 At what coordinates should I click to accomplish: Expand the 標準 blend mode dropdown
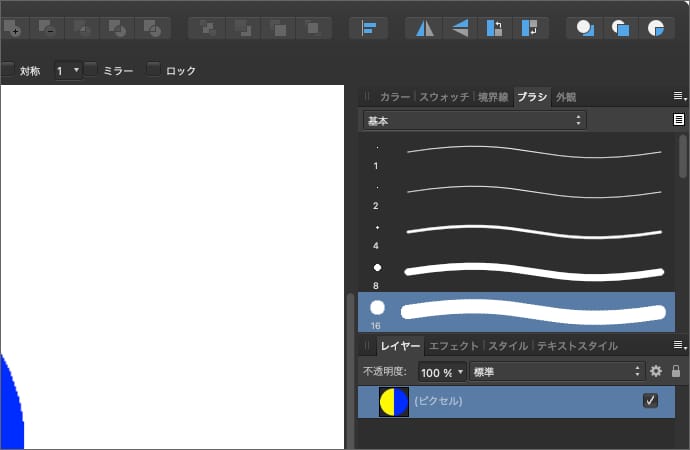[556, 371]
